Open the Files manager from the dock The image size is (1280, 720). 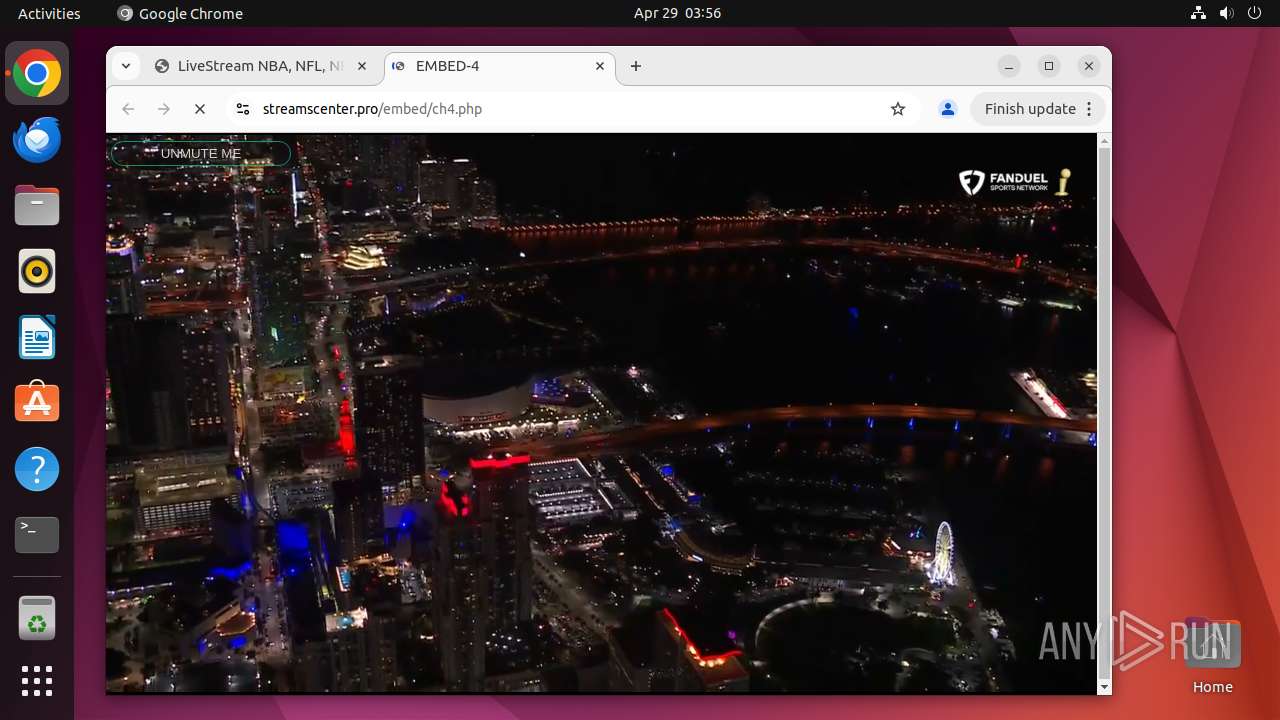coord(37,205)
